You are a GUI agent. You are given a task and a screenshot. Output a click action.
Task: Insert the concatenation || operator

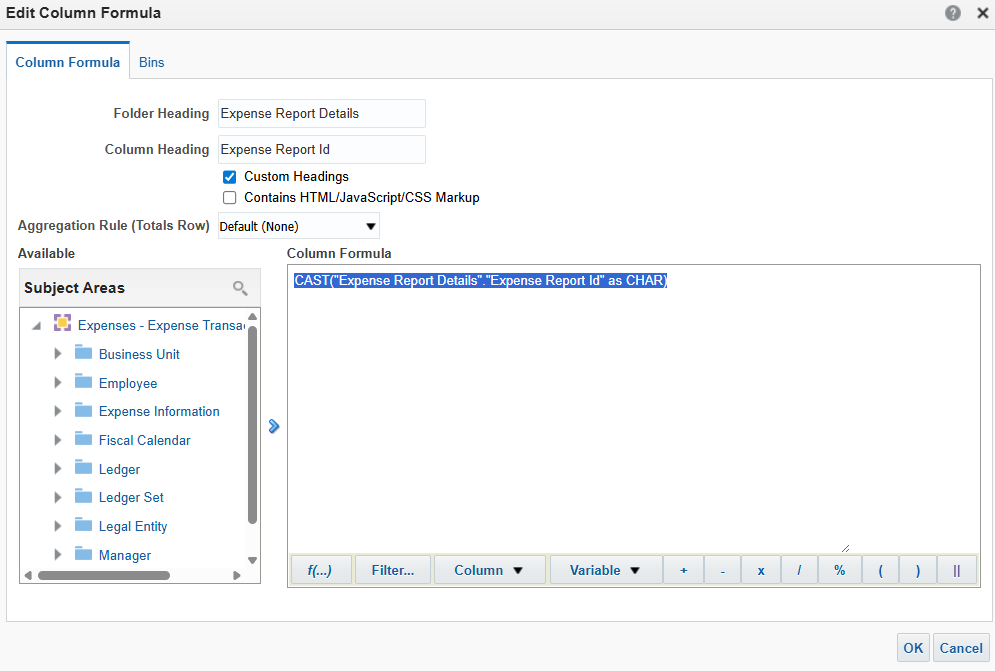pyautogui.click(x=957, y=570)
